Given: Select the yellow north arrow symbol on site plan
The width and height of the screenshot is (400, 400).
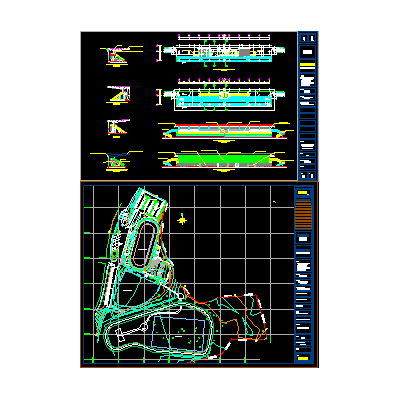Looking at the screenshot, I should 182,220.
